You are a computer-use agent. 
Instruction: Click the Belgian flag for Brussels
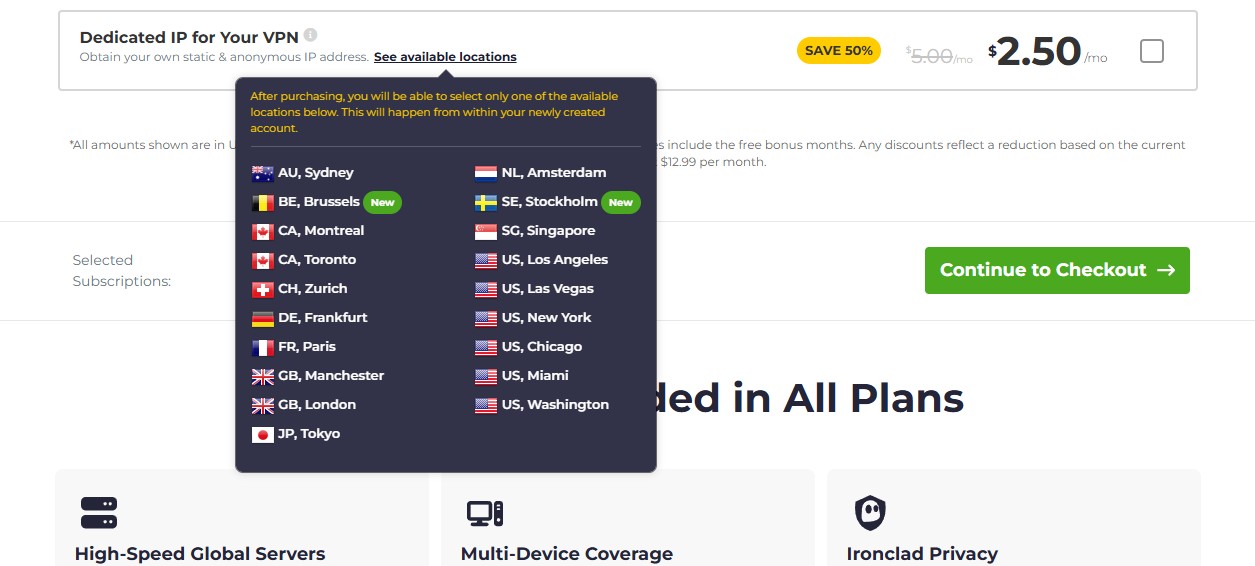pos(263,202)
